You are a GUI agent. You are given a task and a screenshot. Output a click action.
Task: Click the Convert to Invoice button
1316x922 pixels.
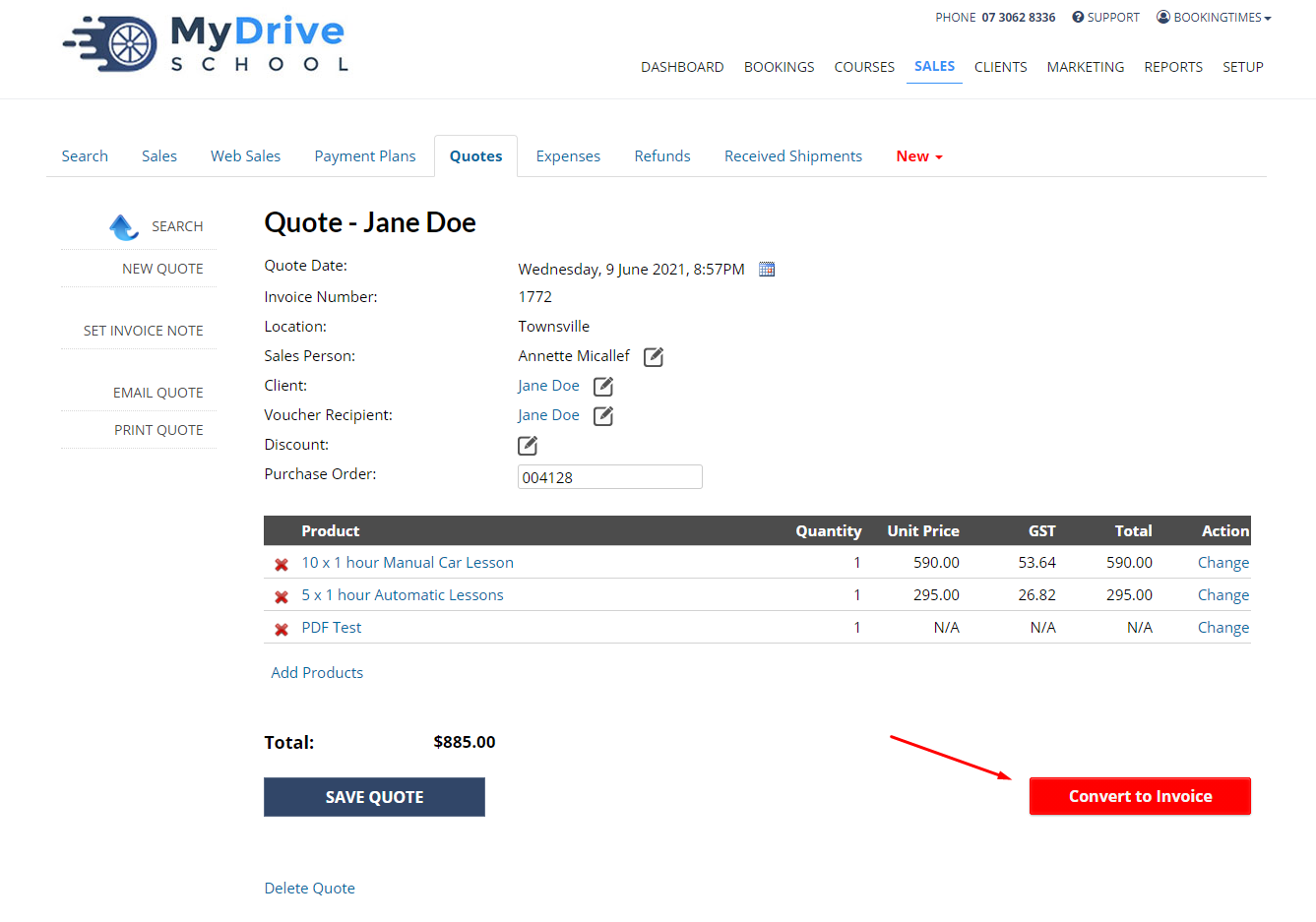point(1140,796)
